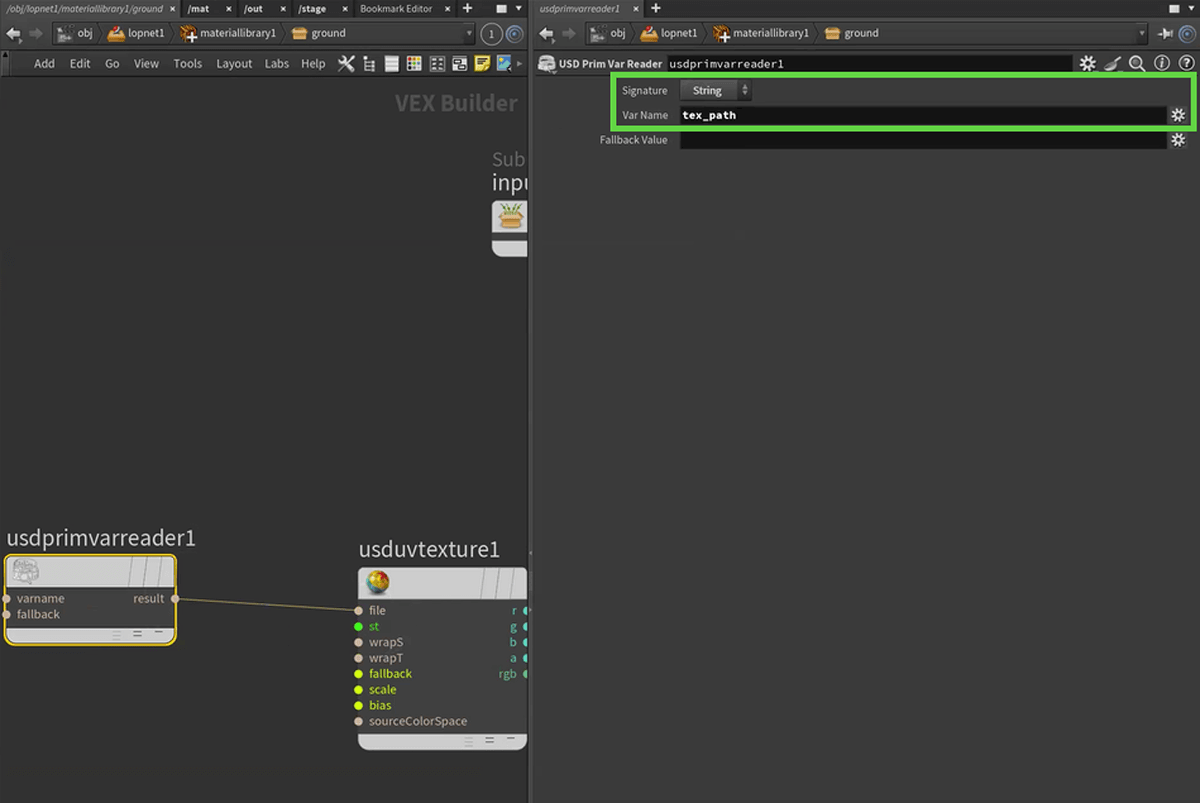This screenshot has width=1200, height=803.
Task: Click the yellow sticky note icon
Action: click(x=482, y=63)
